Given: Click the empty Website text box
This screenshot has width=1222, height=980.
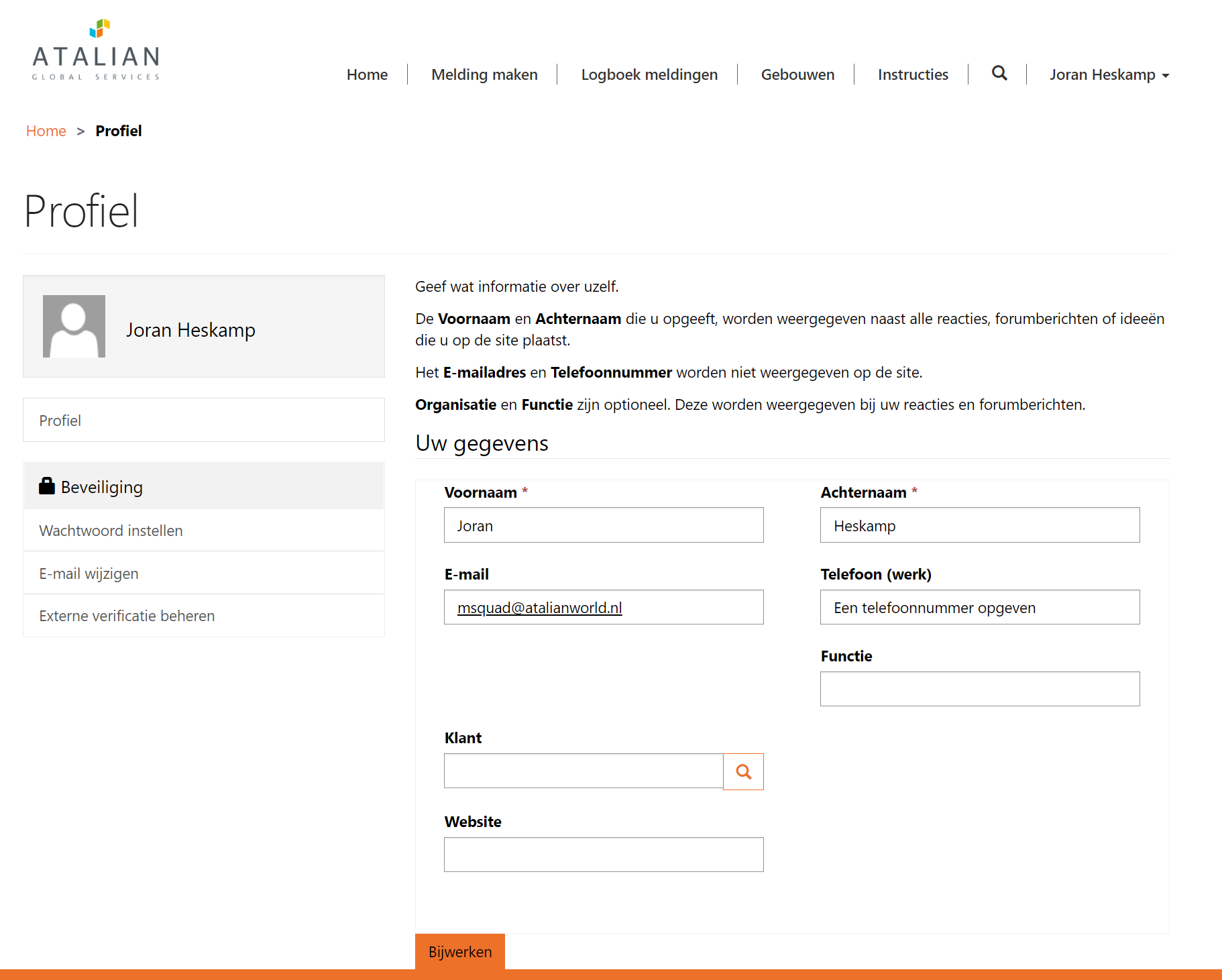Looking at the screenshot, I should coord(603,855).
